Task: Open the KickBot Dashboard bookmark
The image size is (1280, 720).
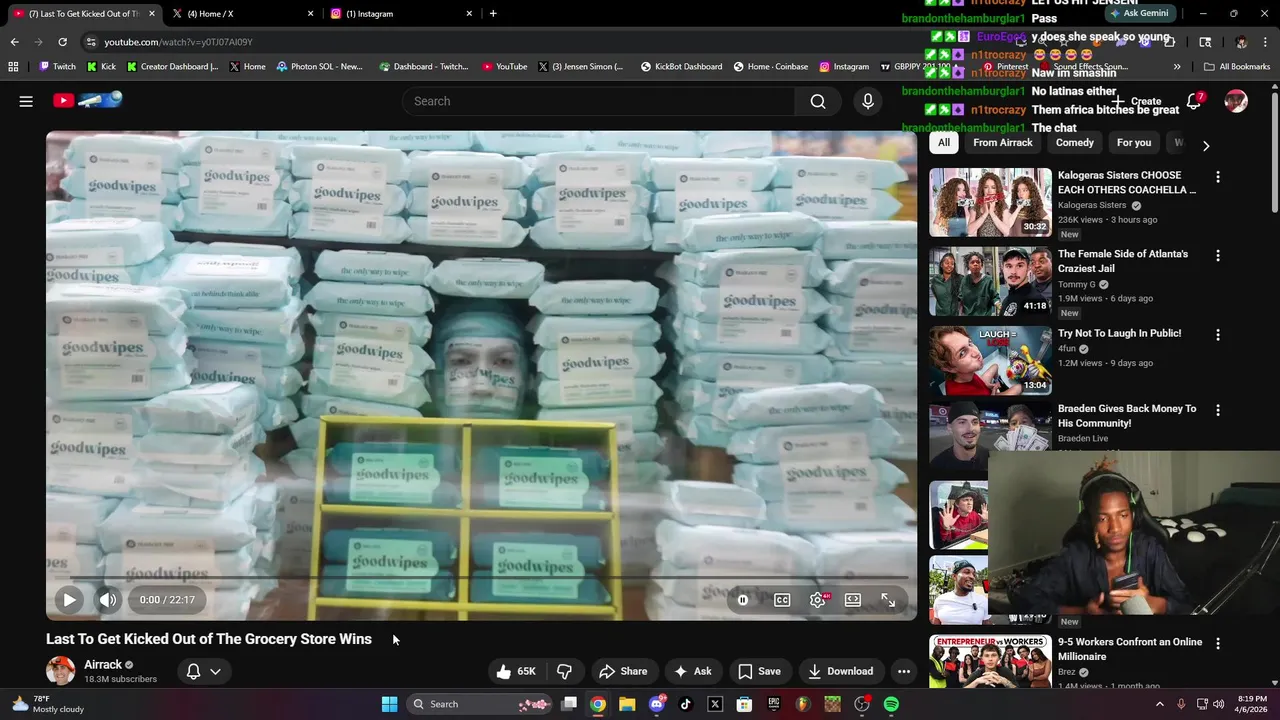Action: tap(681, 67)
